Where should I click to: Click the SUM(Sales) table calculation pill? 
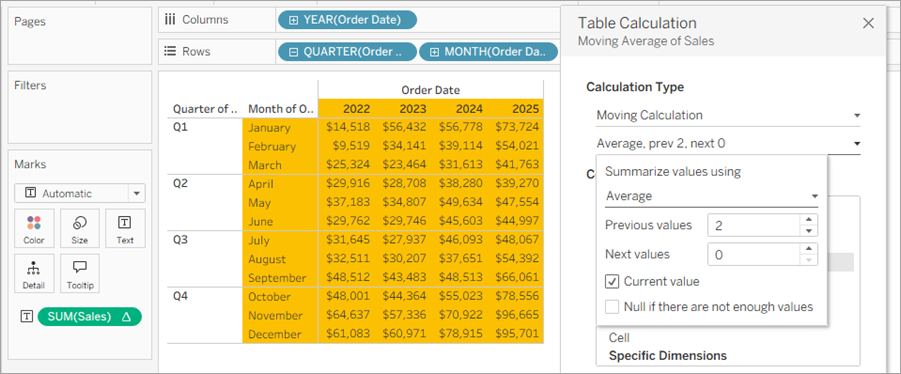pos(89,317)
